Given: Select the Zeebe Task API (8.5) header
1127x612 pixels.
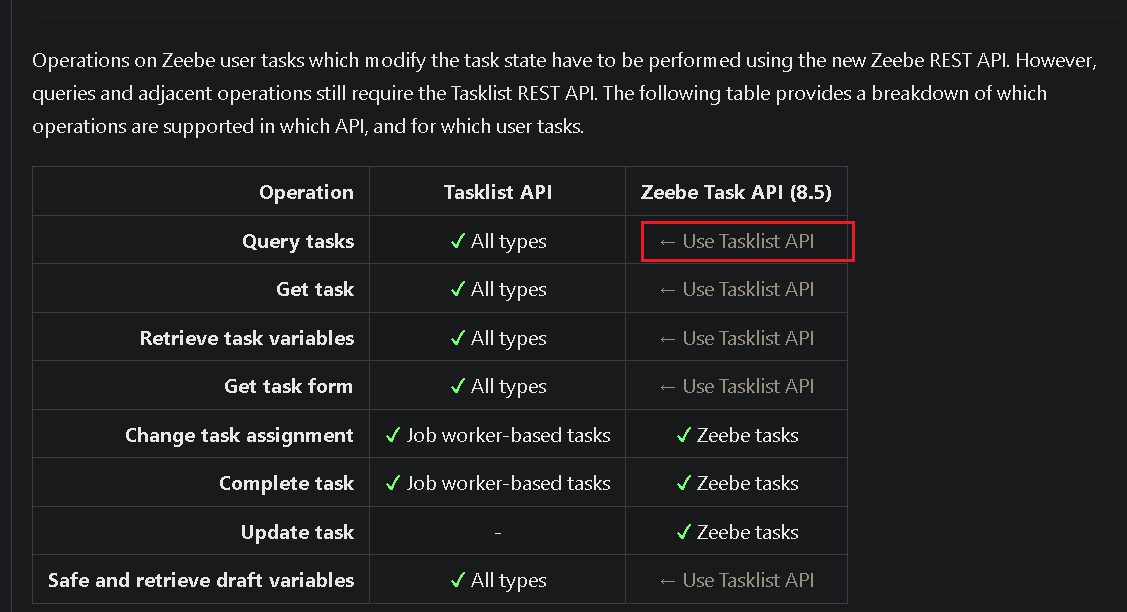Looking at the screenshot, I should pos(736,192).
